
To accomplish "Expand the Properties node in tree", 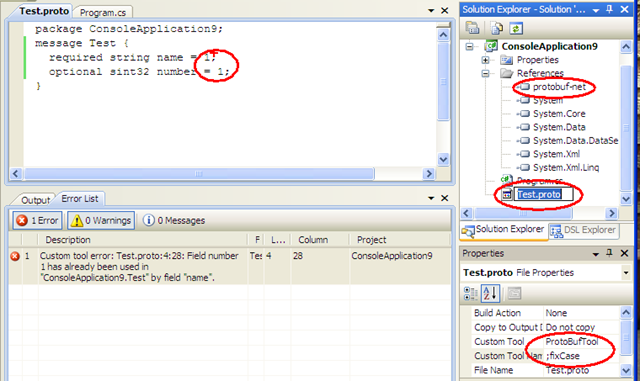I will [485, 60].
